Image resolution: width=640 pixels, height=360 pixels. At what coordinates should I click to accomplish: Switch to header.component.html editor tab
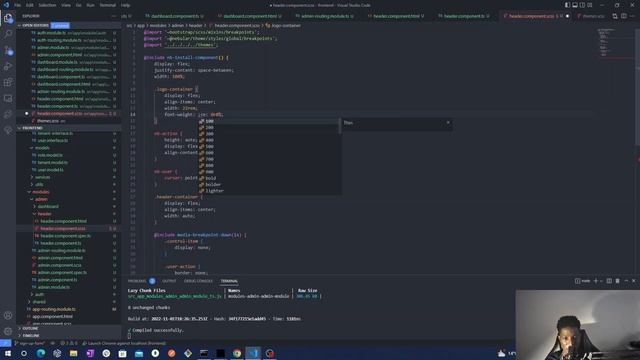pyautogui.click(x=396, y=16)
